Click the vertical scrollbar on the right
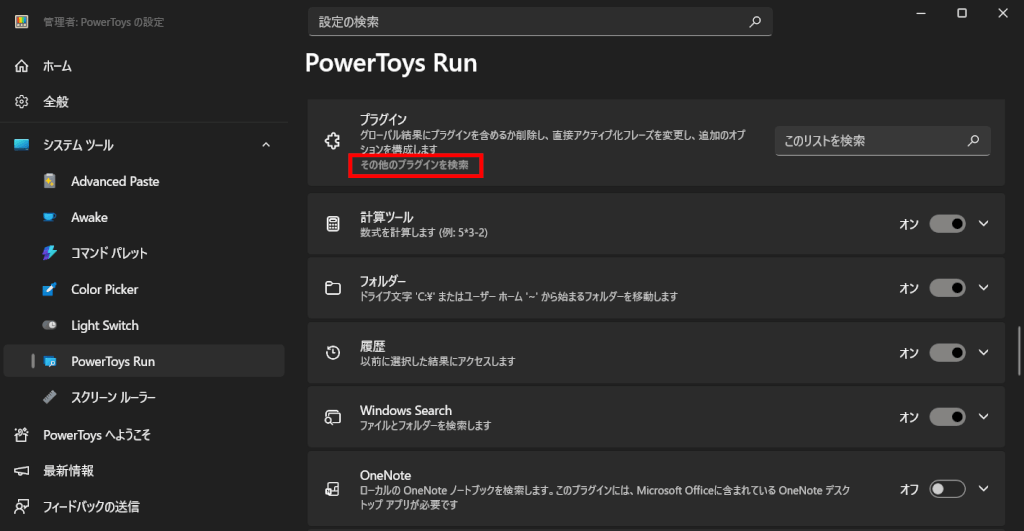This screenshot has width=1024, height=531. click(1019, 350)
